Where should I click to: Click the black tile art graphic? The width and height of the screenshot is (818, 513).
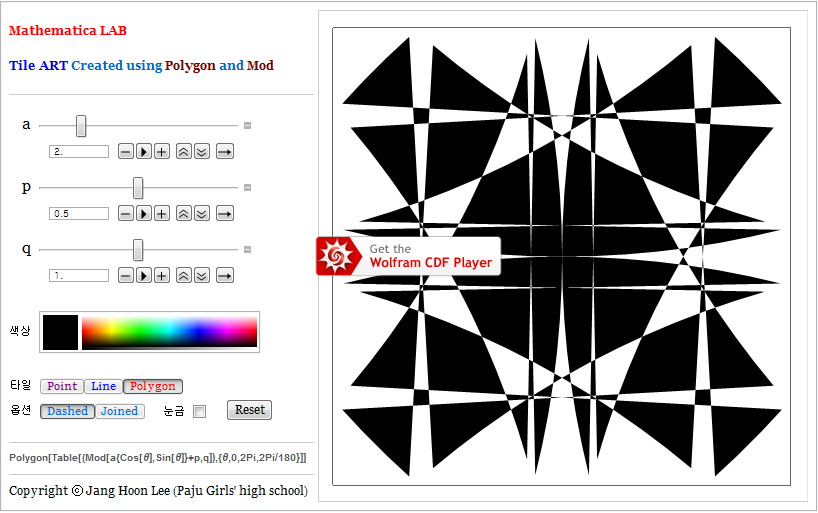coord(561,256)
